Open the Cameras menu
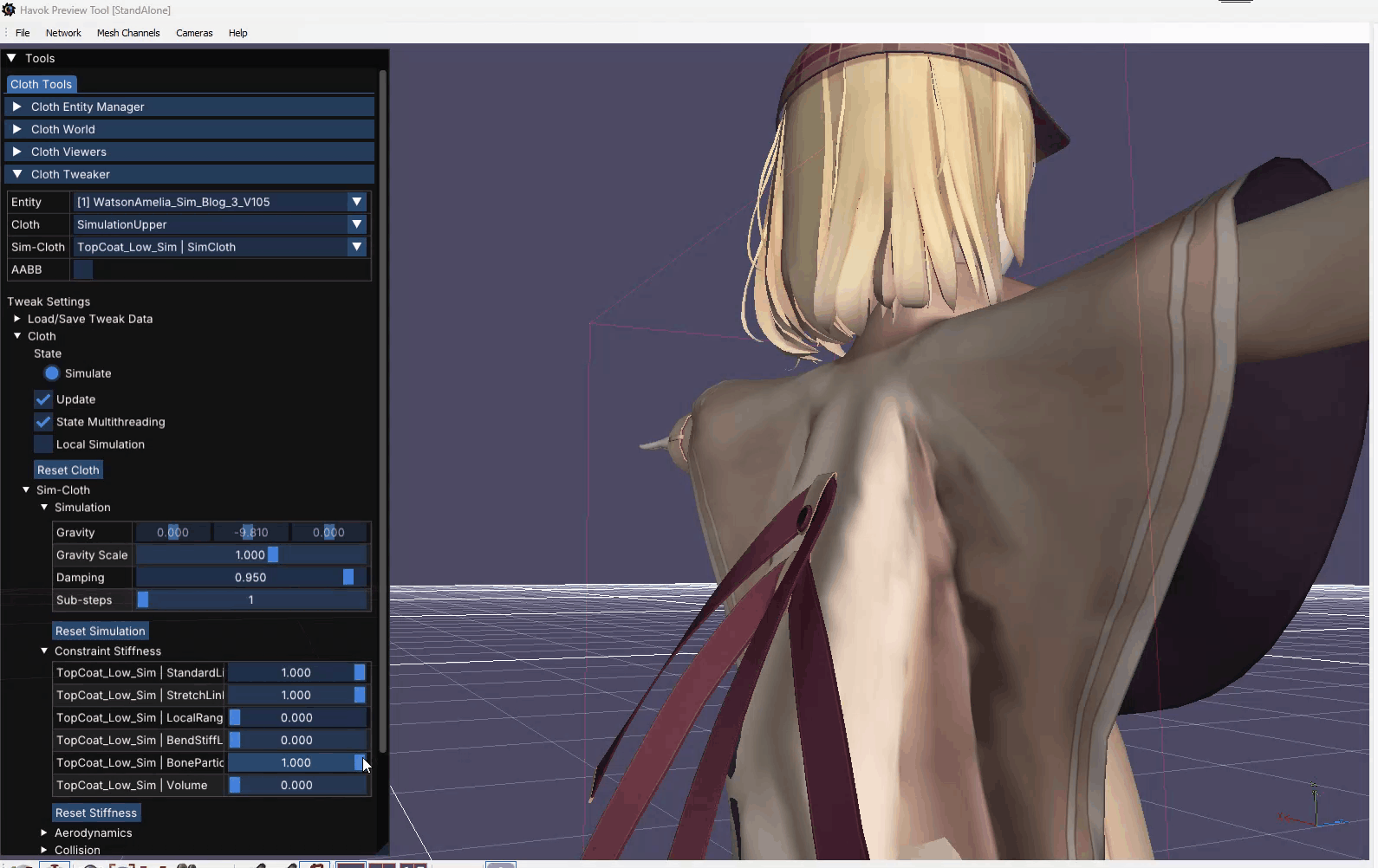1378x868 pixels. tap(194, 33)
